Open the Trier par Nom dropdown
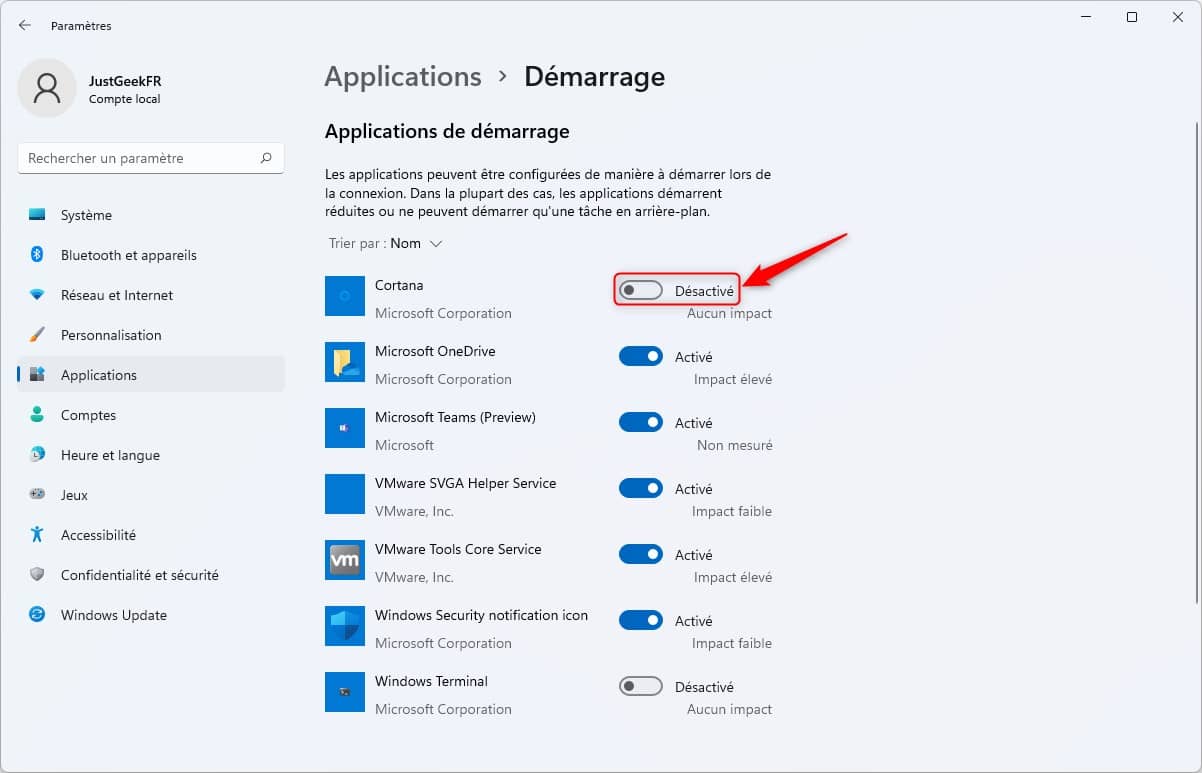1202x773 pixels. point(385,243)
